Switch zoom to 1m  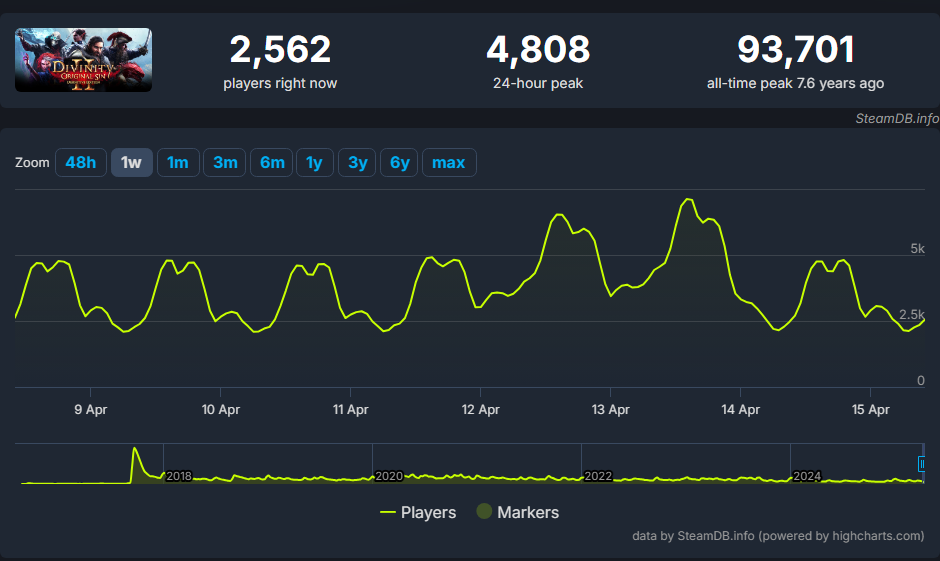tap(177, 162)
